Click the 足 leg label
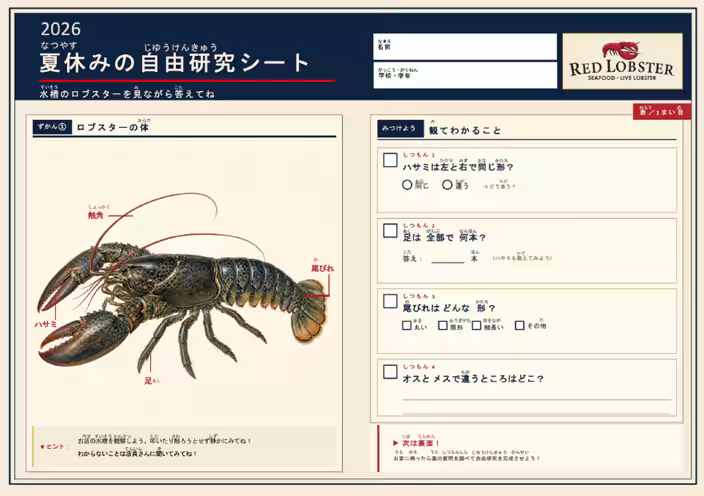The width and height of the screenshot is (704, 496). click(148, 381)
